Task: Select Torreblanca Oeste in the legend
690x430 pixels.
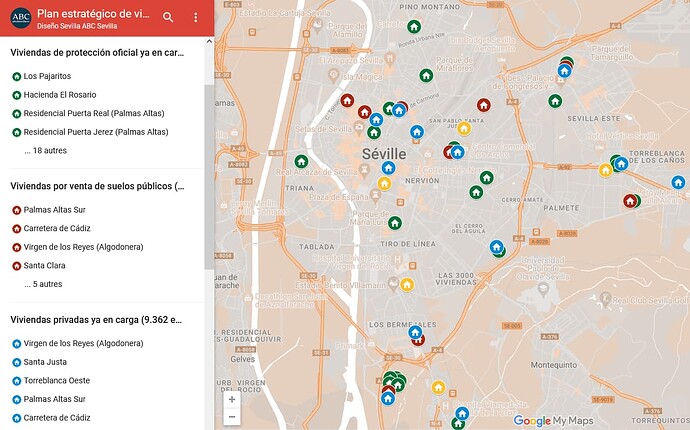Action: [x=57, y=380]
